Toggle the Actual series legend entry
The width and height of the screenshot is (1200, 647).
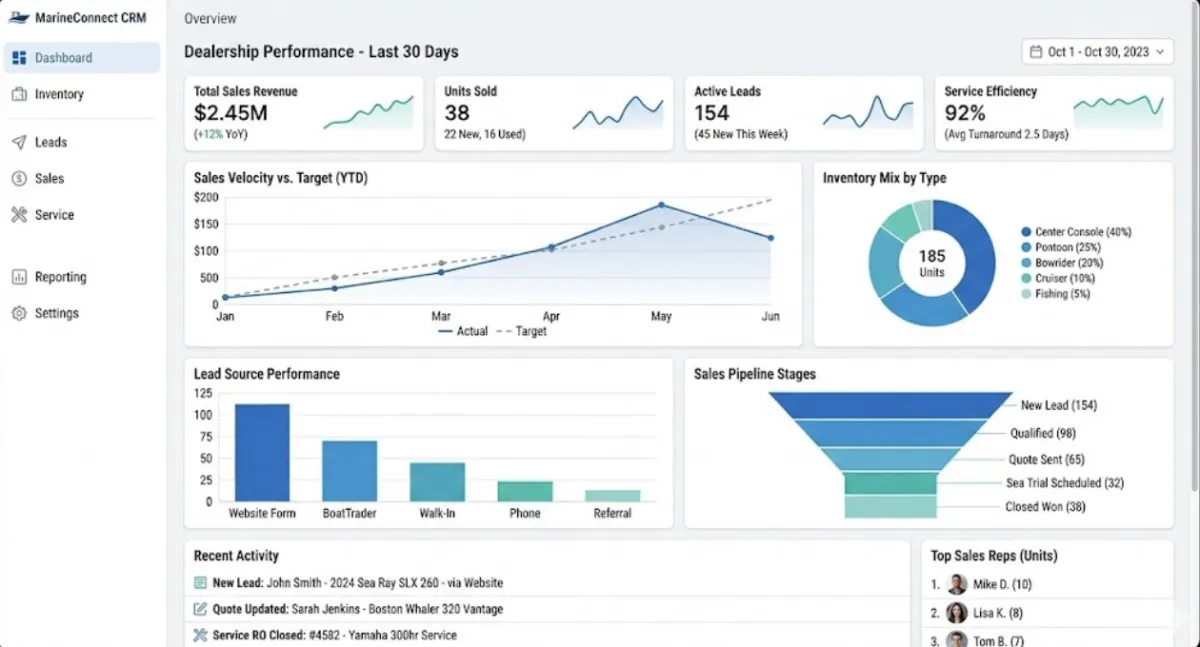(x=462, y=331)
